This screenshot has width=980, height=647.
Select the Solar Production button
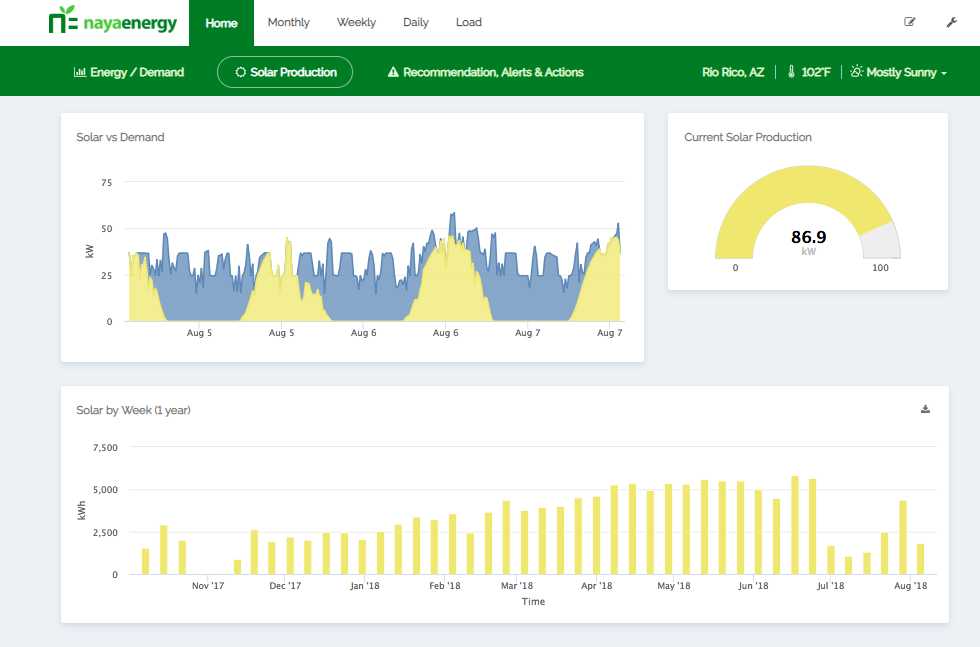click(285, 73)
